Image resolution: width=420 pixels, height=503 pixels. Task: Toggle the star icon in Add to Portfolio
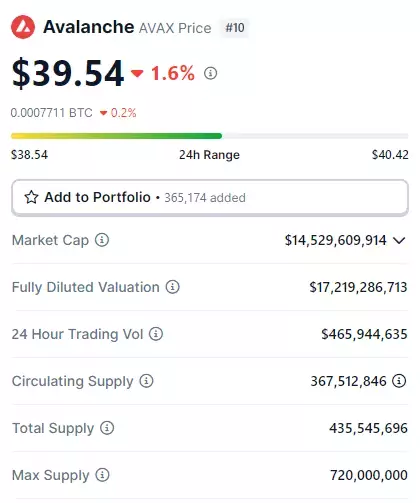point(31,197)
